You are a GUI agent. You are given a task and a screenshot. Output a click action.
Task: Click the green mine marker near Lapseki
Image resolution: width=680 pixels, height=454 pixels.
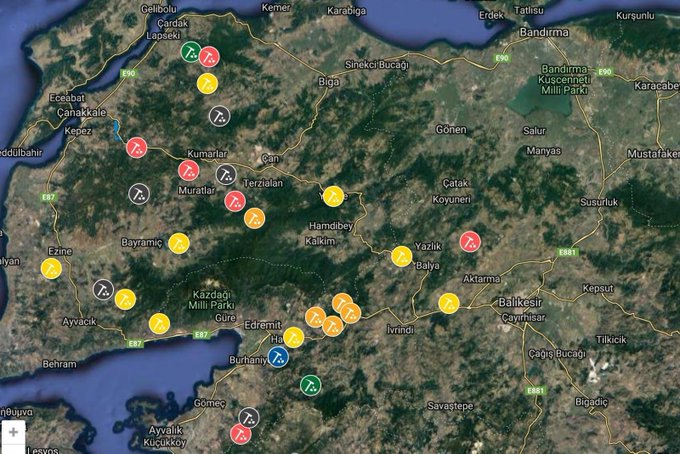coord(190,51)
